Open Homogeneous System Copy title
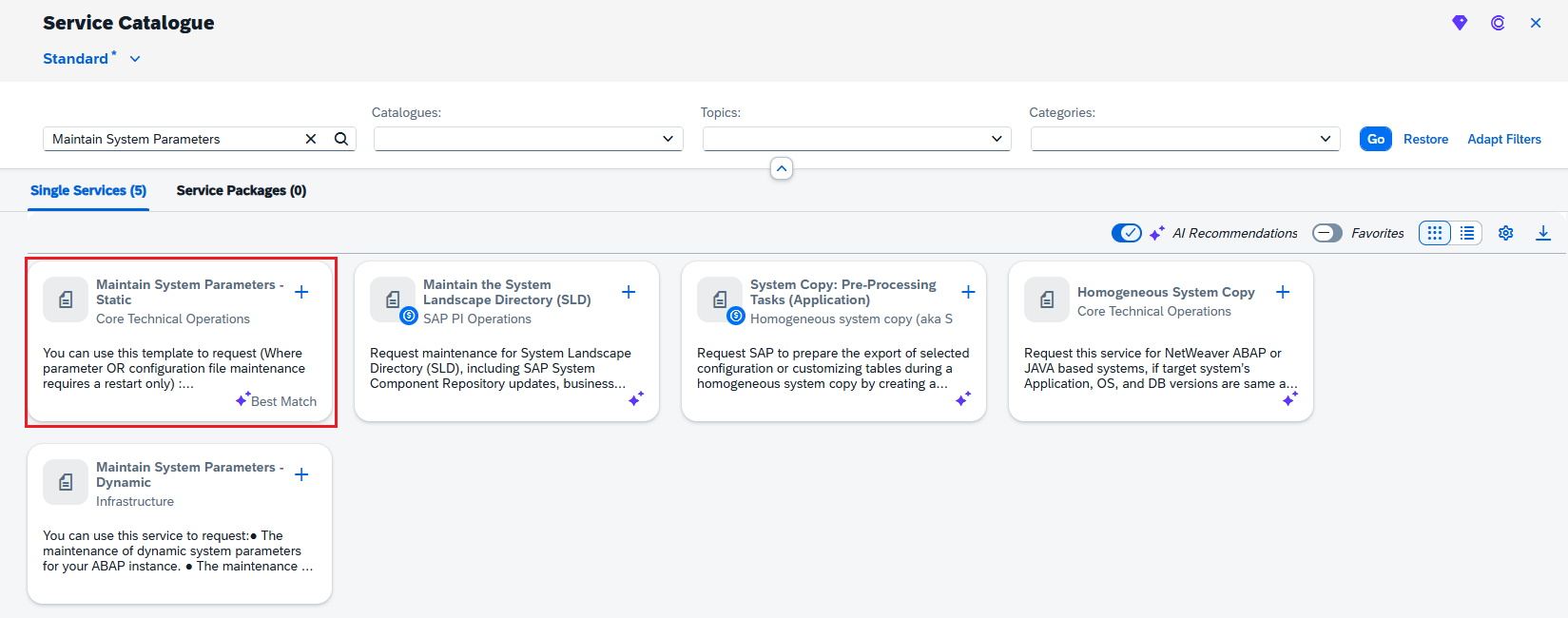Image resolution: width=1568 pixels, height=618 pixels. [1166, 292]
